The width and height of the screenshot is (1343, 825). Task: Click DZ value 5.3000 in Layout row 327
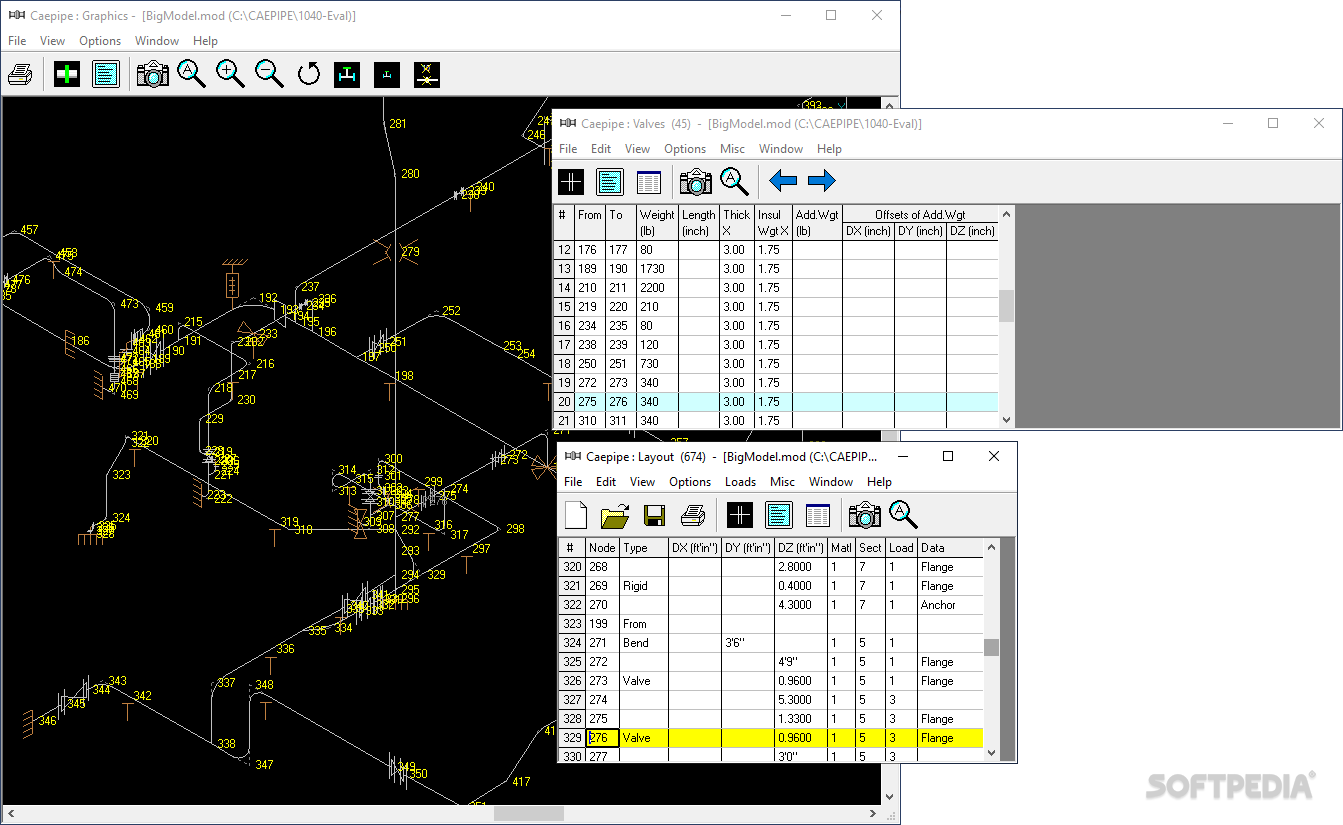tap(802, 700)
